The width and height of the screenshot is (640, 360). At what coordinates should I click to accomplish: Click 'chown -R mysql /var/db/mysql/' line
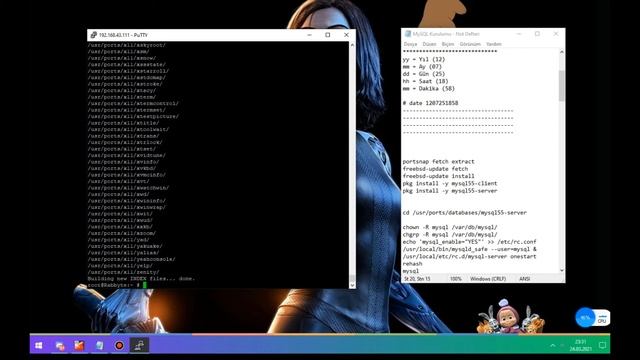(450, 227)
